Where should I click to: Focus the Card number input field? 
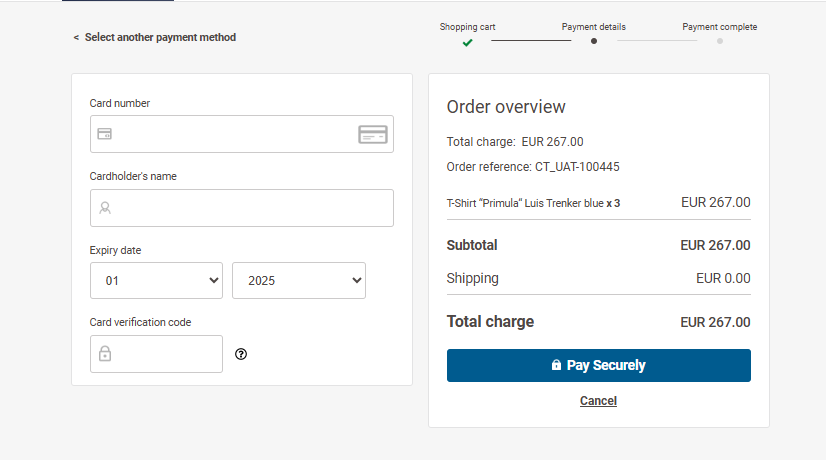242,134
